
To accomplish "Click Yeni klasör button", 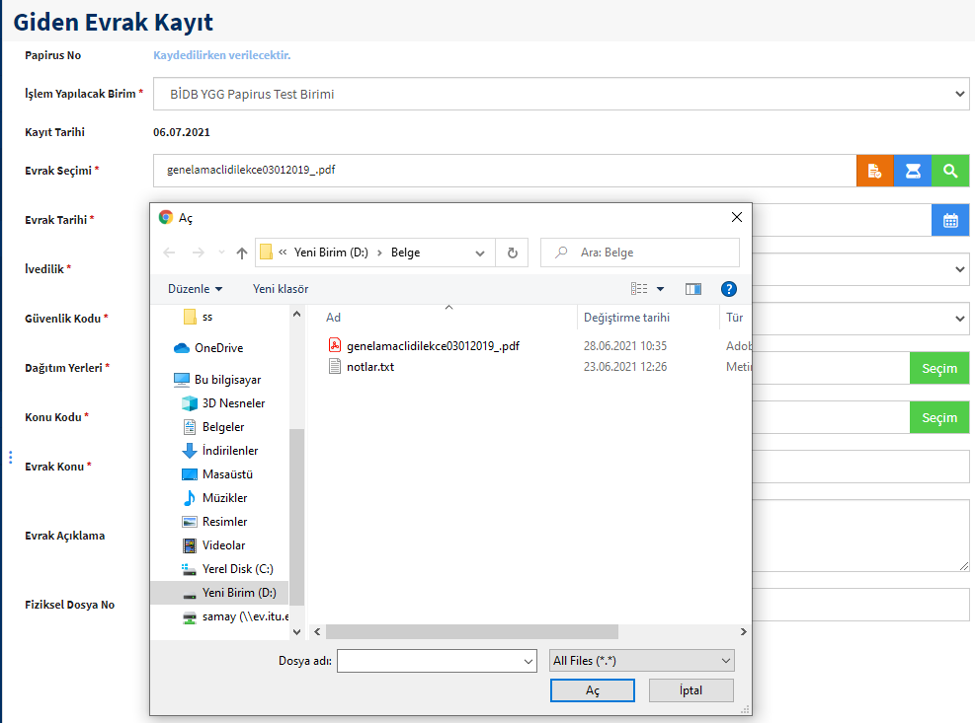I will tap(280, 289).
